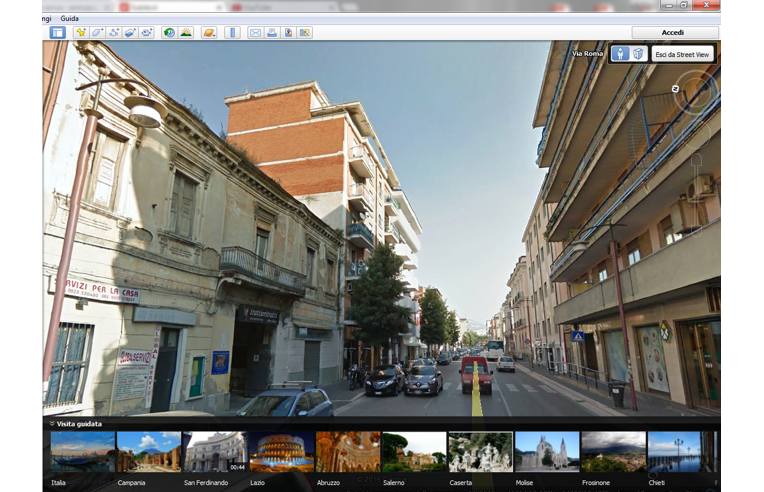The height and width of the screenshot is (492, 764).
Task: Collapse the Visita guidata panel
Action: [x=51, y=424]
